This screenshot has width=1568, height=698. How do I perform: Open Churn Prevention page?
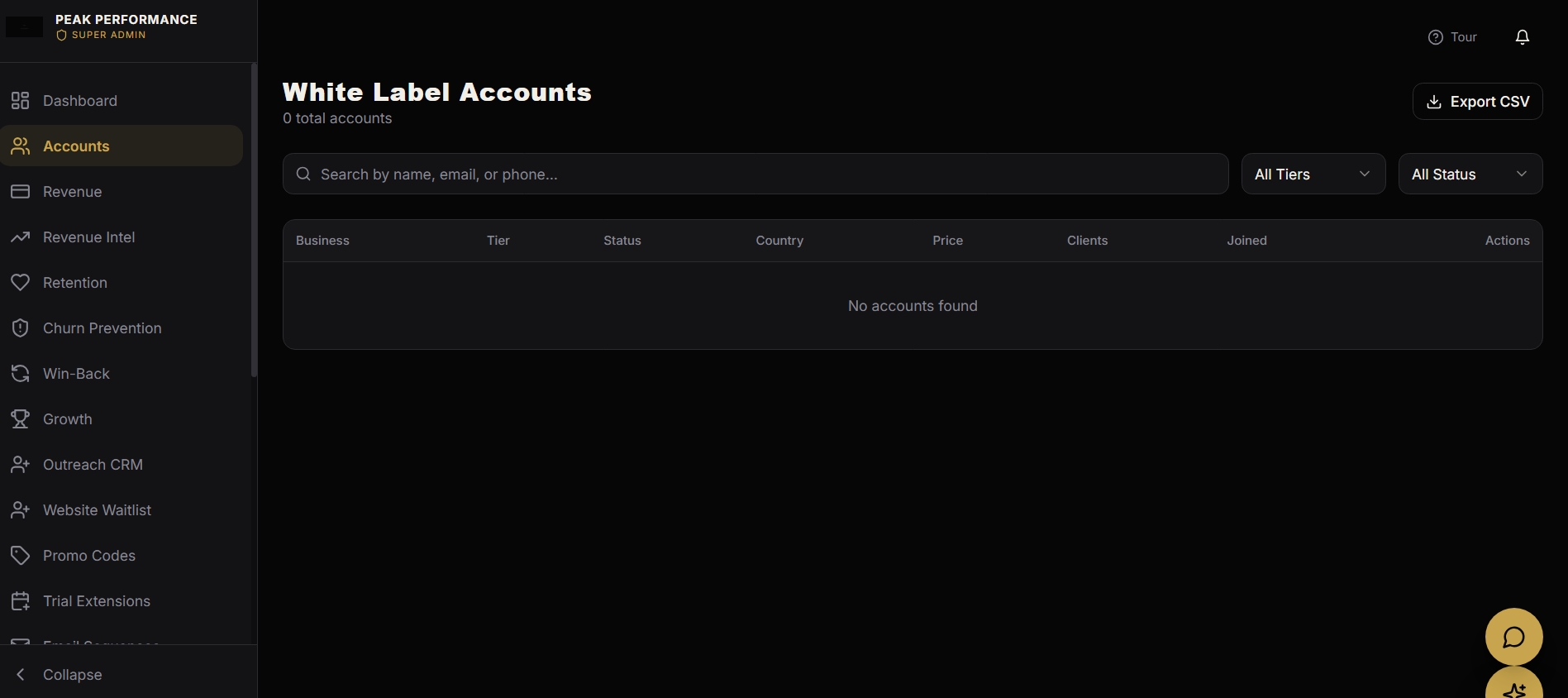coord(122,328)
